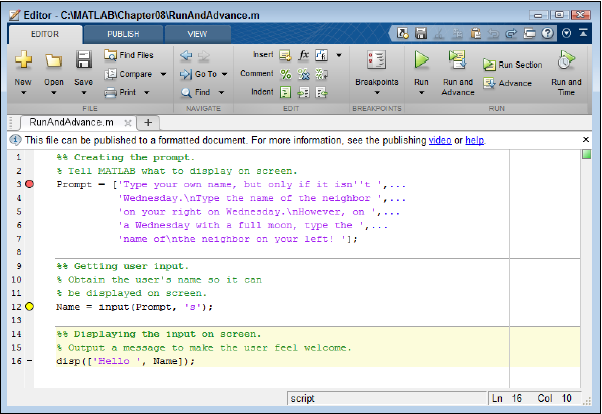Click the yellow plus New icon
Image resolution: width=602 pixels, height=414 pixels.
[x=23, y=60]
